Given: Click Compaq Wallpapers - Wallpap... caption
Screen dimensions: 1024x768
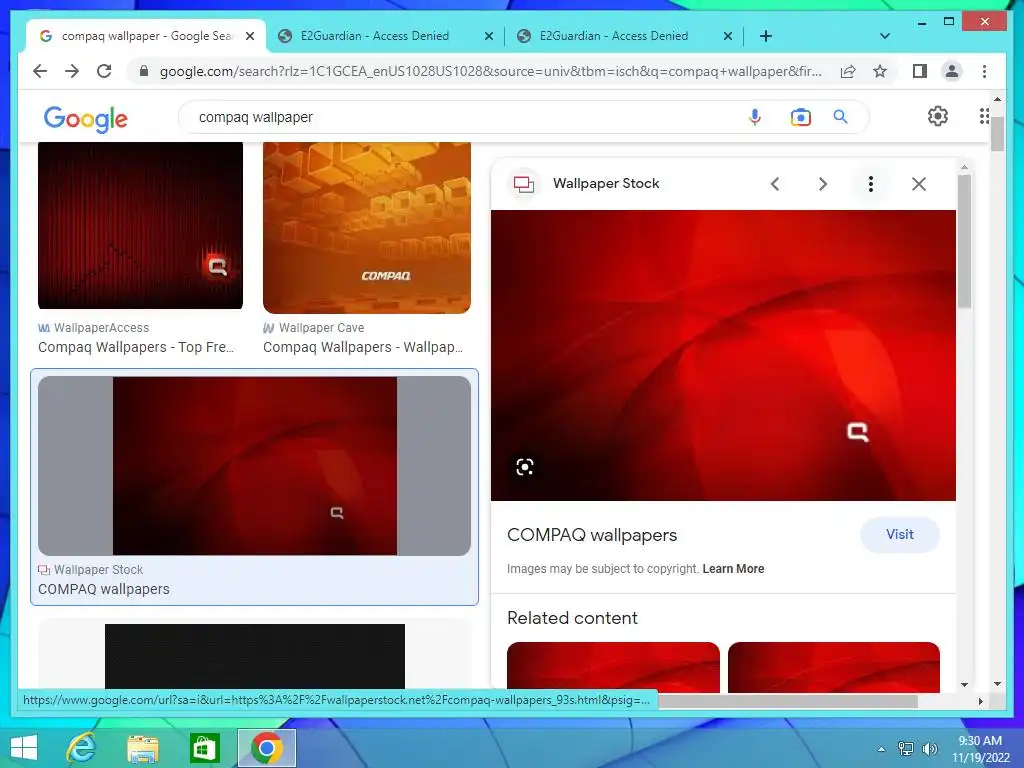Looking at the screenshot, I should [362, 347].
